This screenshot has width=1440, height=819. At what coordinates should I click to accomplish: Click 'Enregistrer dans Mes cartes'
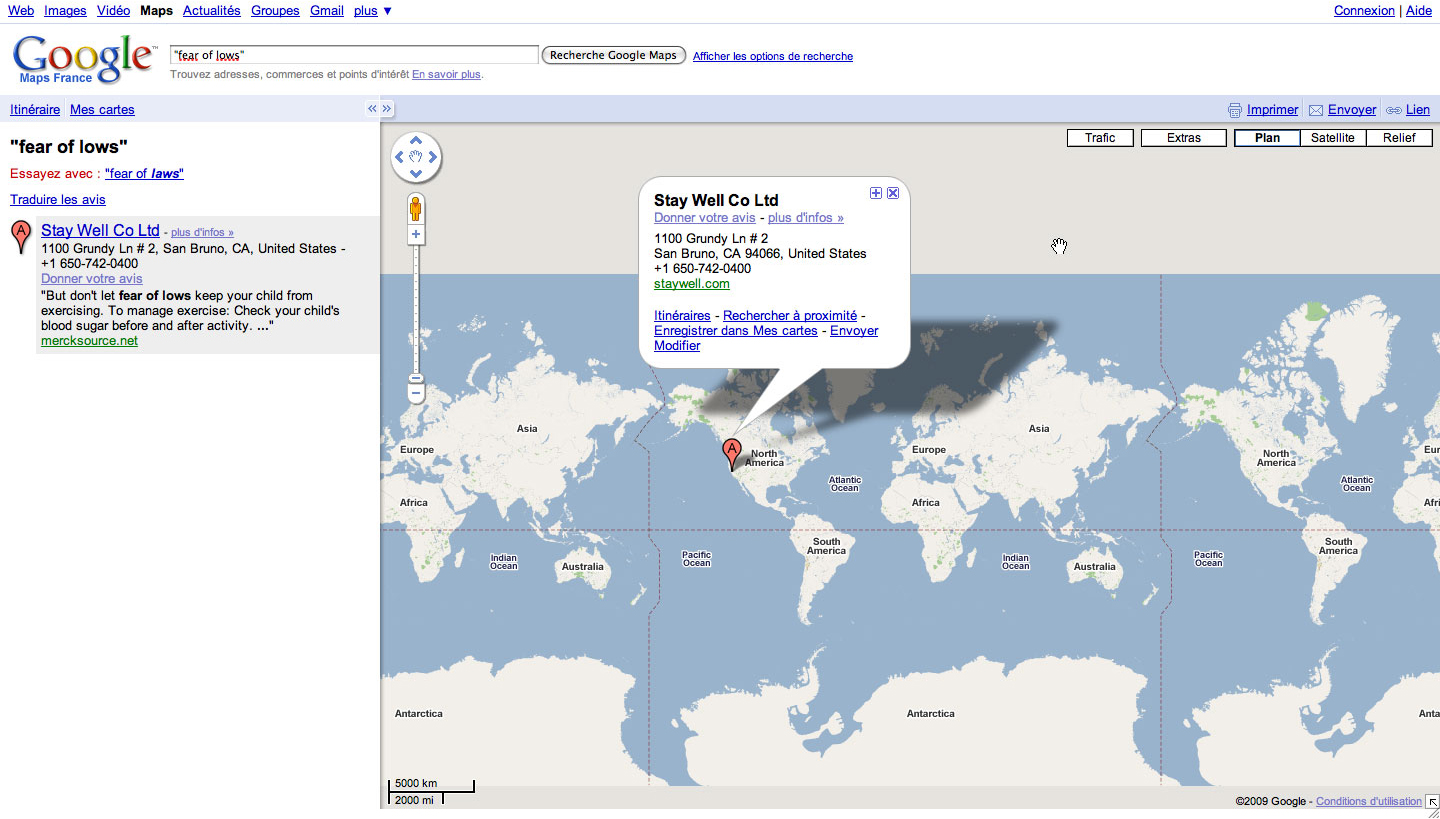point(736,331)
